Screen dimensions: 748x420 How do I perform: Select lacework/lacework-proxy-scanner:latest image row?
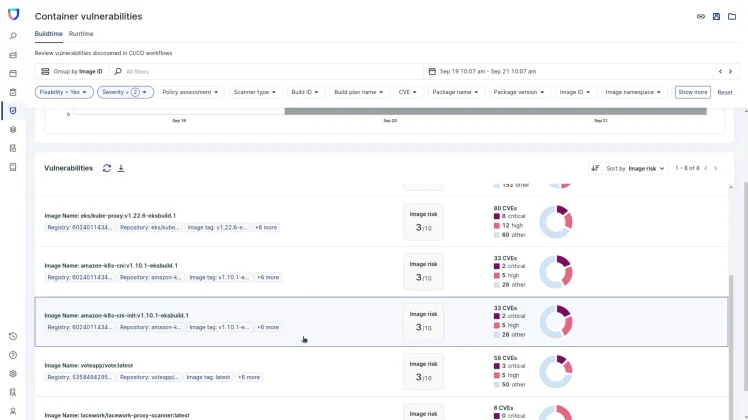[382, 409]
